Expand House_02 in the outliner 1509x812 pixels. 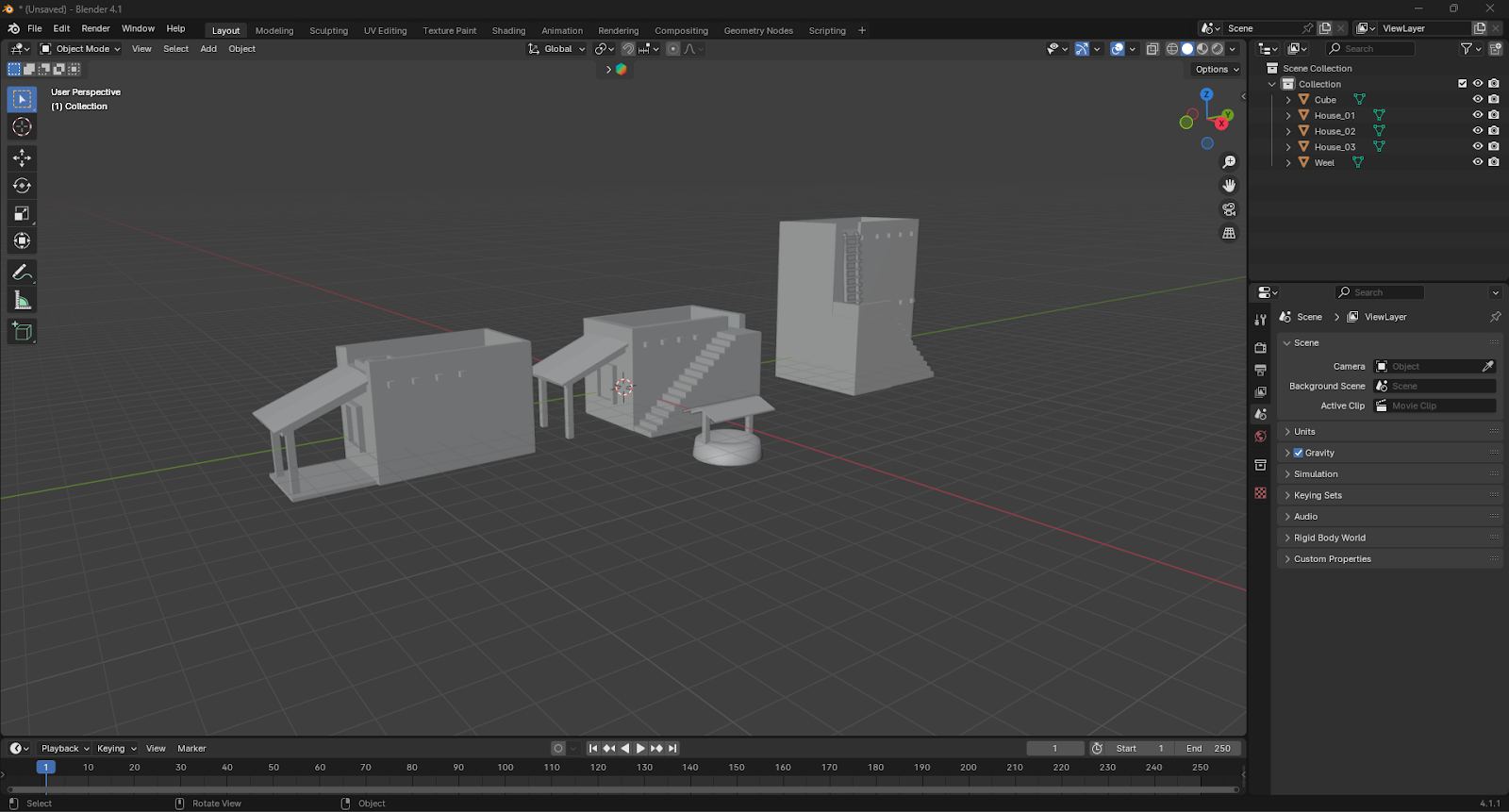[1288, 131]
